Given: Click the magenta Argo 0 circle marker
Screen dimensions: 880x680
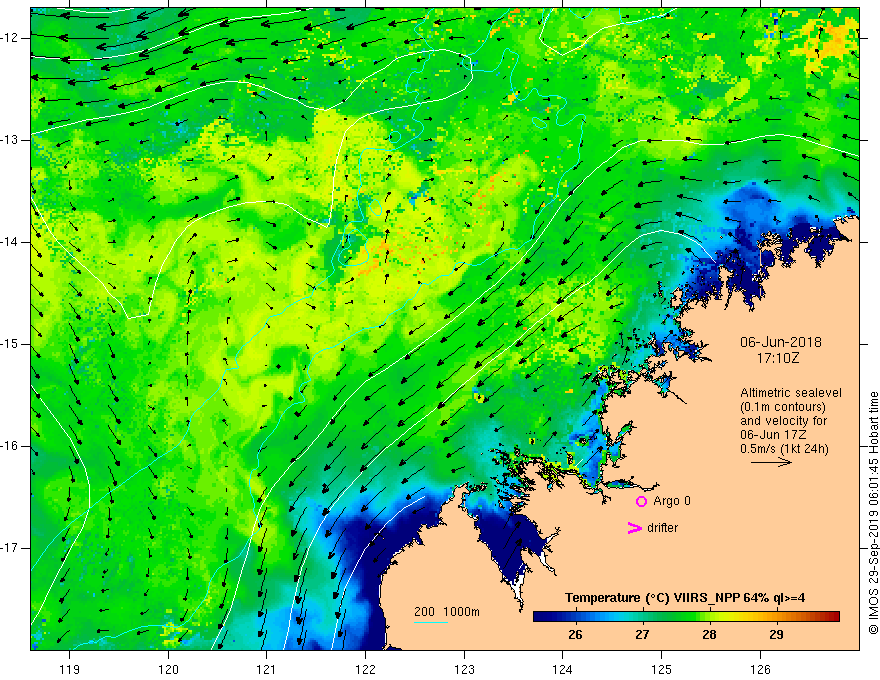Looking at the screenshot, I should [641, 502].
